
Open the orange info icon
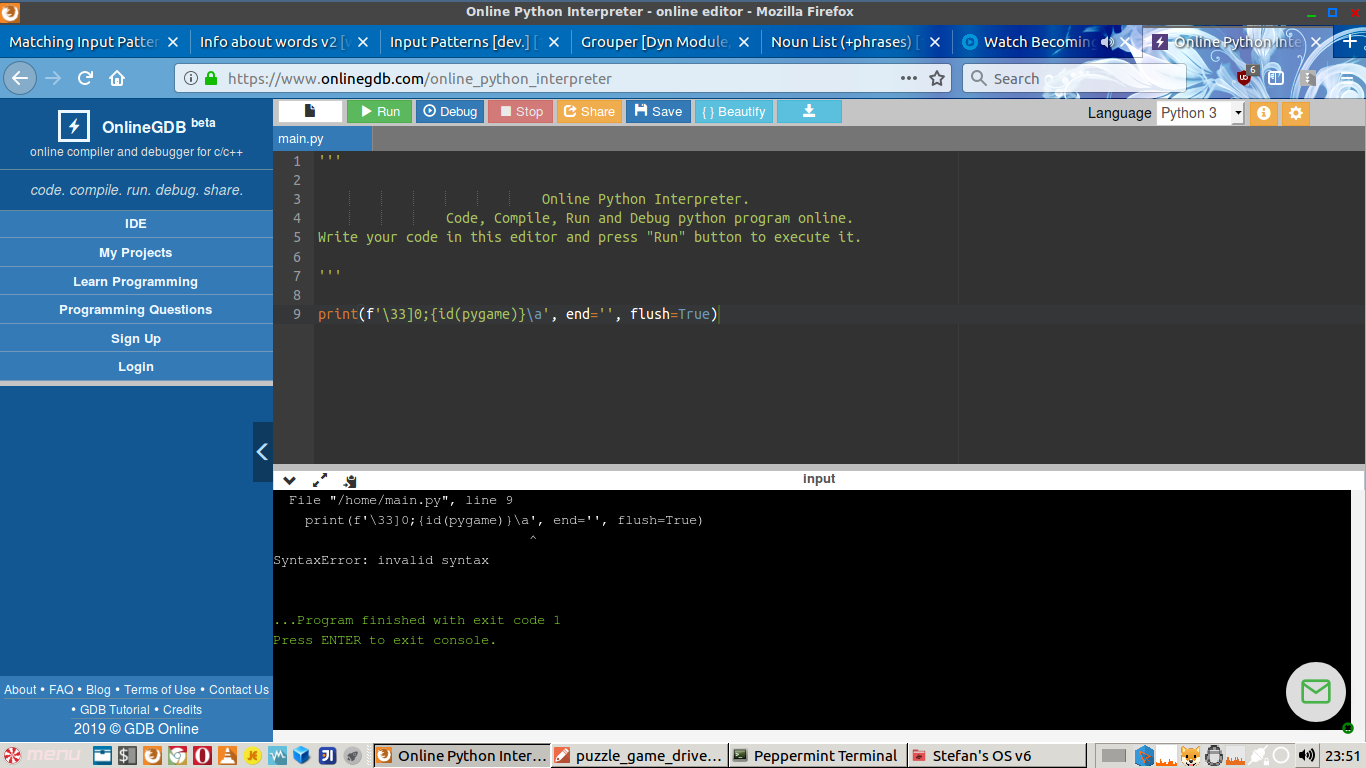click(1263, 113)
